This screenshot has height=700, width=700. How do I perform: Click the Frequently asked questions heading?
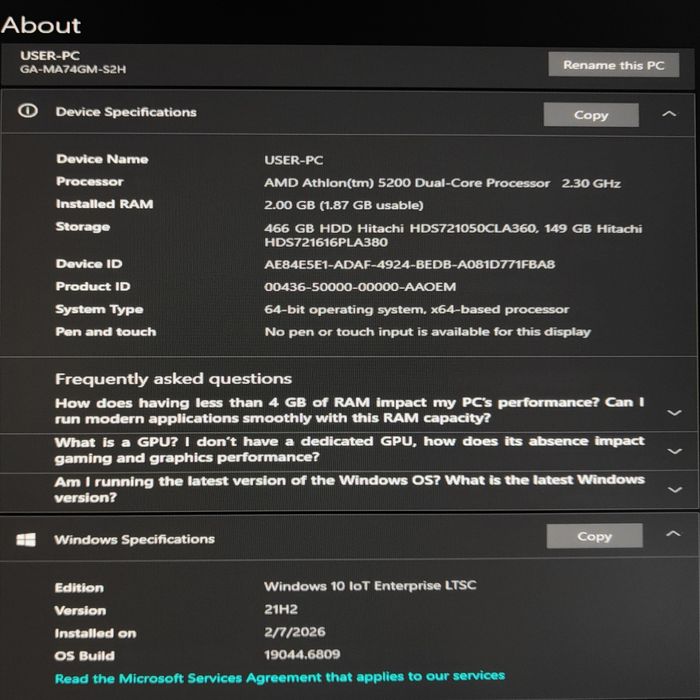click(x=173, y=379)
